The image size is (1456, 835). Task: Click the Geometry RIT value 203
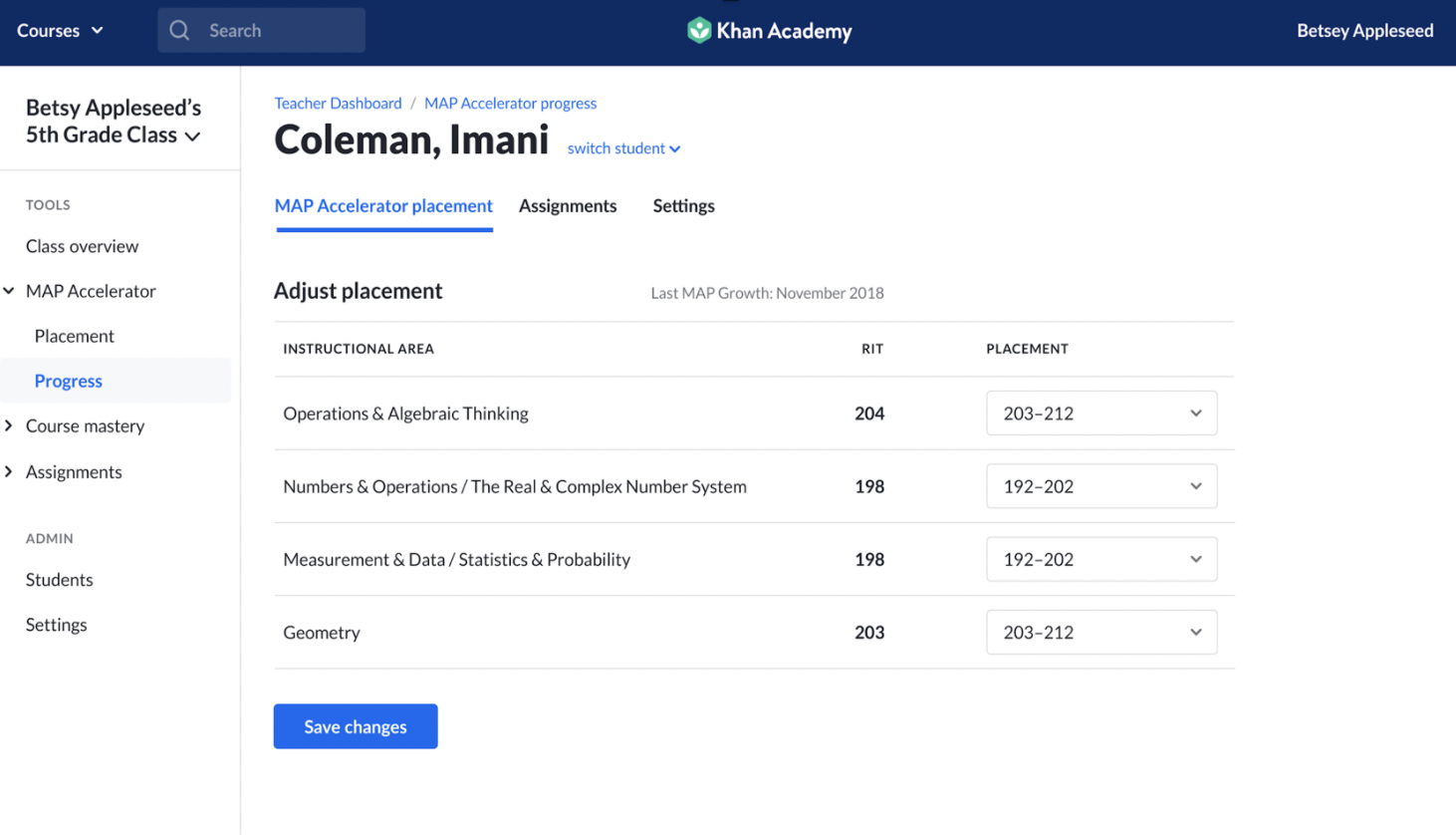pos(869,632)
